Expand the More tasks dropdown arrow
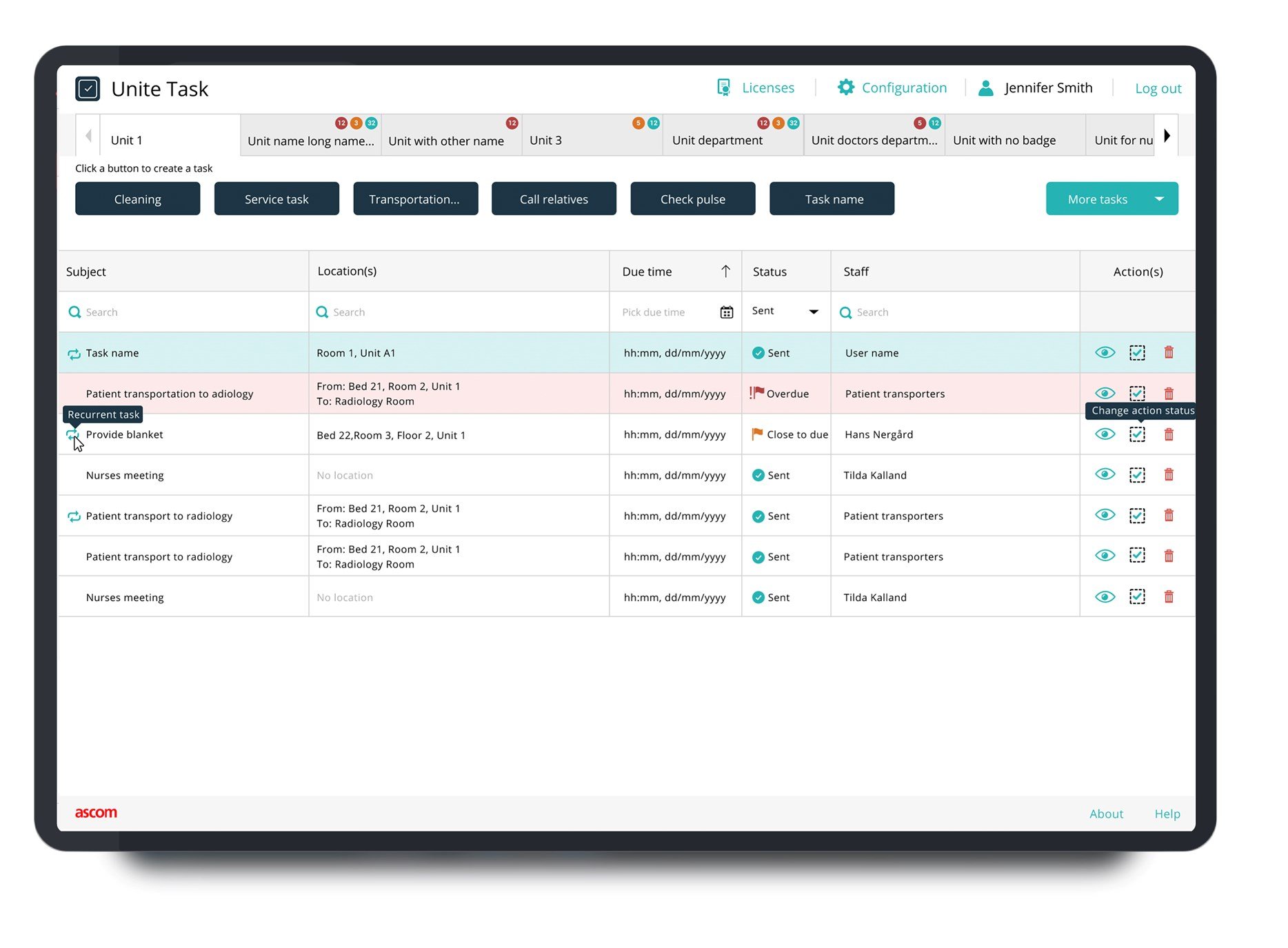The image size is (1288, 948). 1159,199
